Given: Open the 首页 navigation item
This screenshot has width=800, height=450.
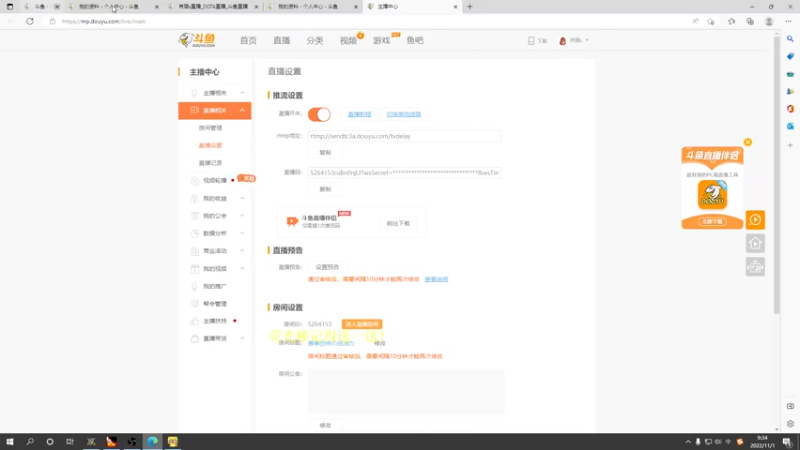Looking at the screenshot, I should tap(248, 40).
